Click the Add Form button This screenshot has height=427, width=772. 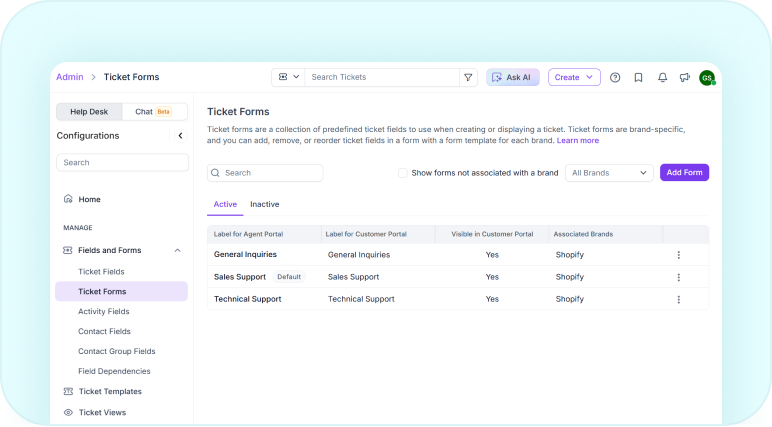pyautogui.click(x=684, y=172)
